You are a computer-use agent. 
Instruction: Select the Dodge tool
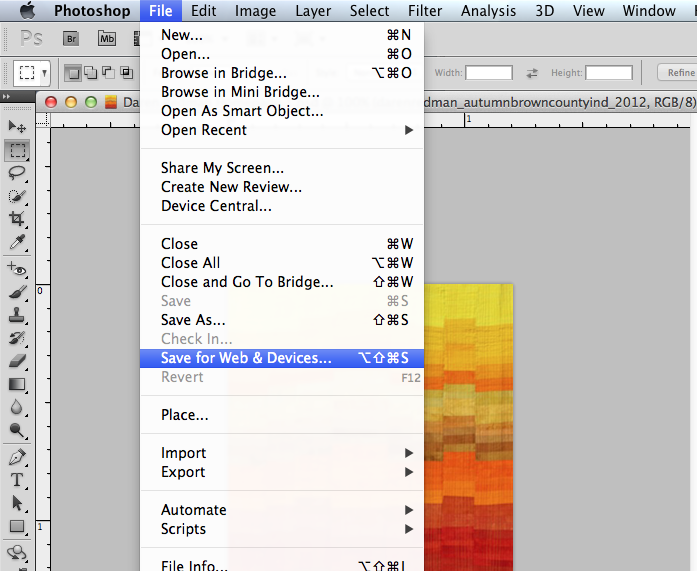pos(17,430)
